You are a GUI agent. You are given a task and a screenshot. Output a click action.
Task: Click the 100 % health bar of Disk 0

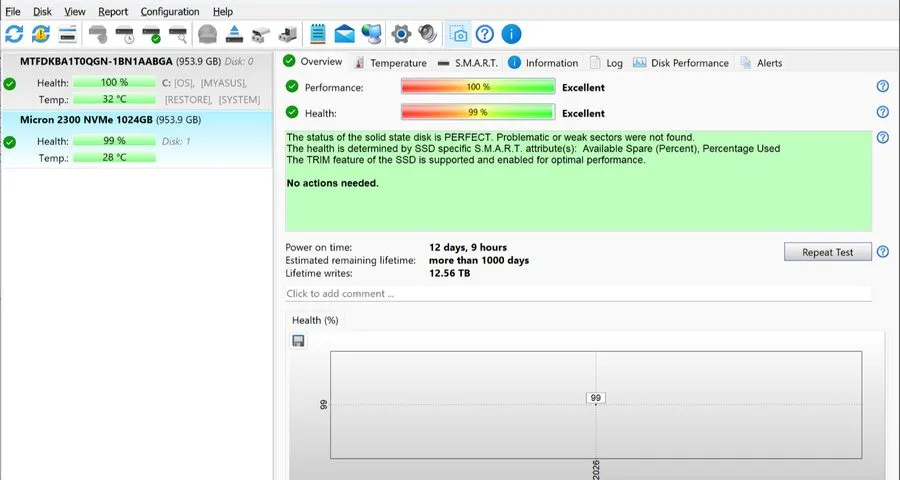click(x=114, y=83)
